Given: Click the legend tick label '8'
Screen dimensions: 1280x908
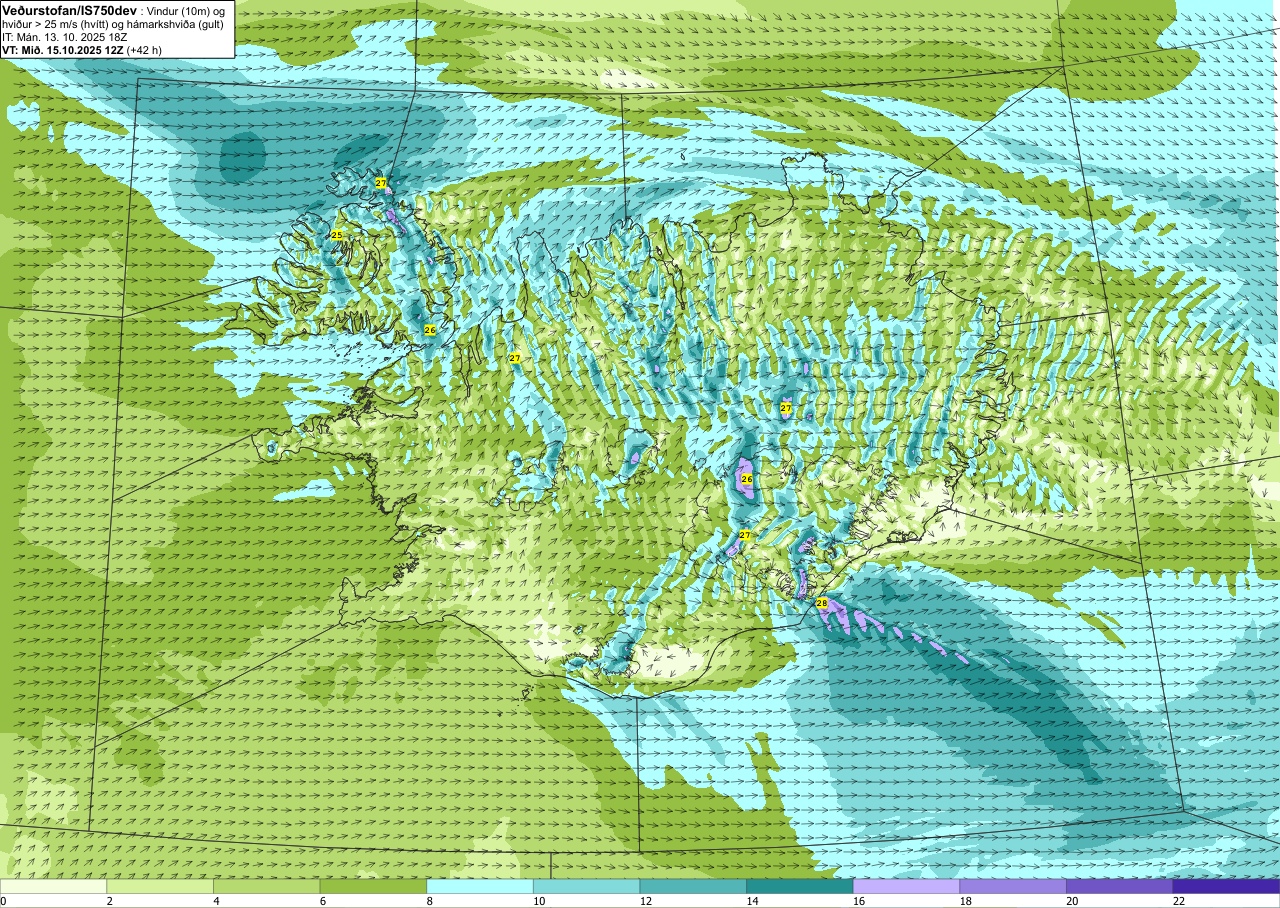Looking at the screenshot, I should (x=429, y=901).
